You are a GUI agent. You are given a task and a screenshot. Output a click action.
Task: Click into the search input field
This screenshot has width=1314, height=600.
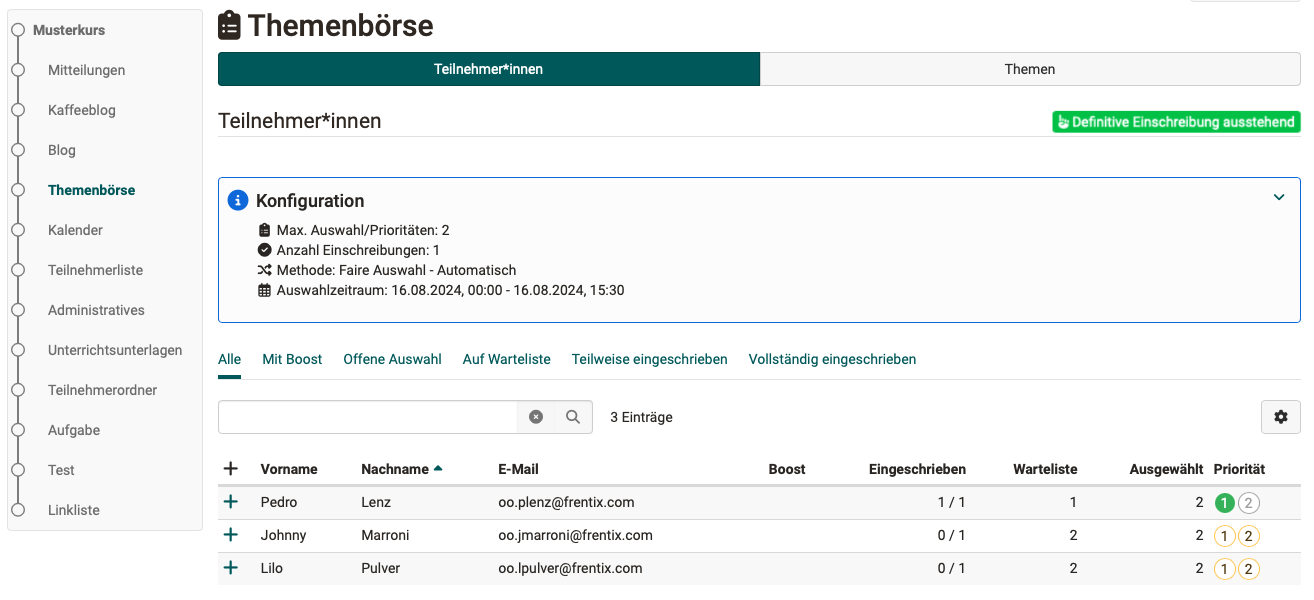click(370, 417)
